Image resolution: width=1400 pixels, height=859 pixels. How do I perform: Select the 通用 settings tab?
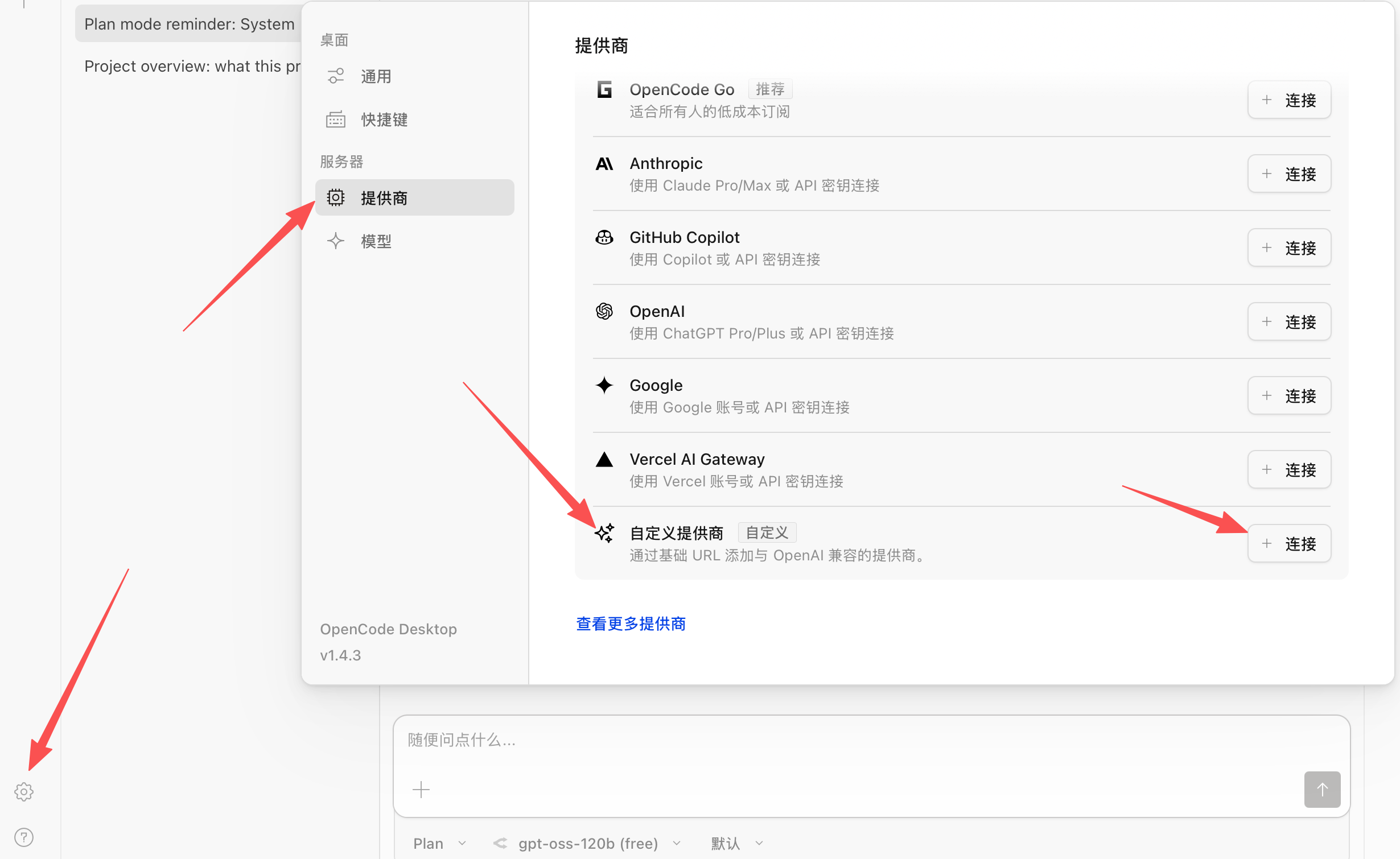tap(376, 76)
